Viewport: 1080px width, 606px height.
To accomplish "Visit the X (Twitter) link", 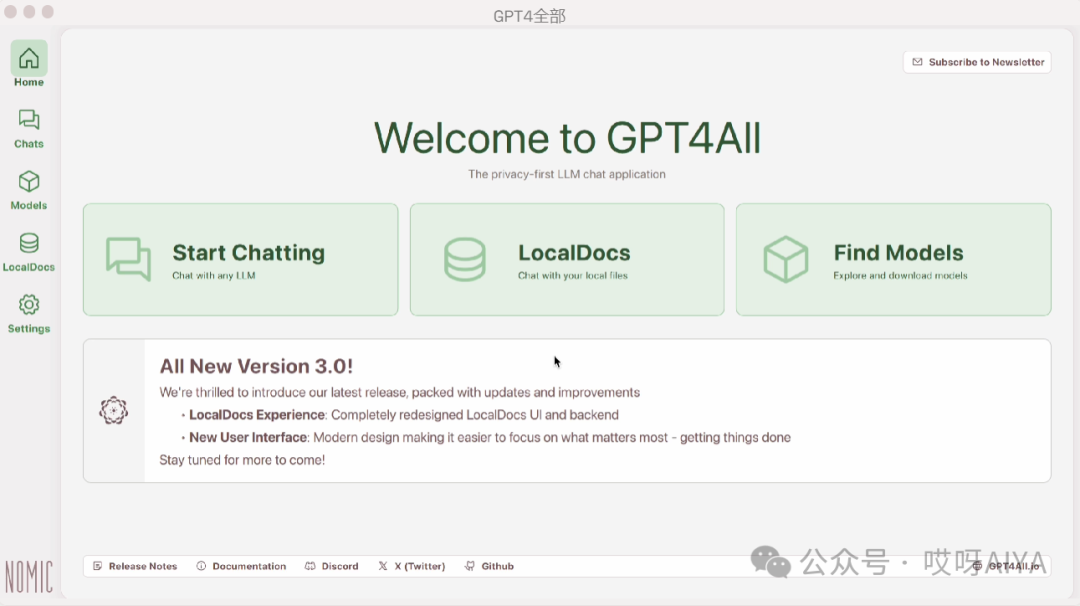I will 412,566.
